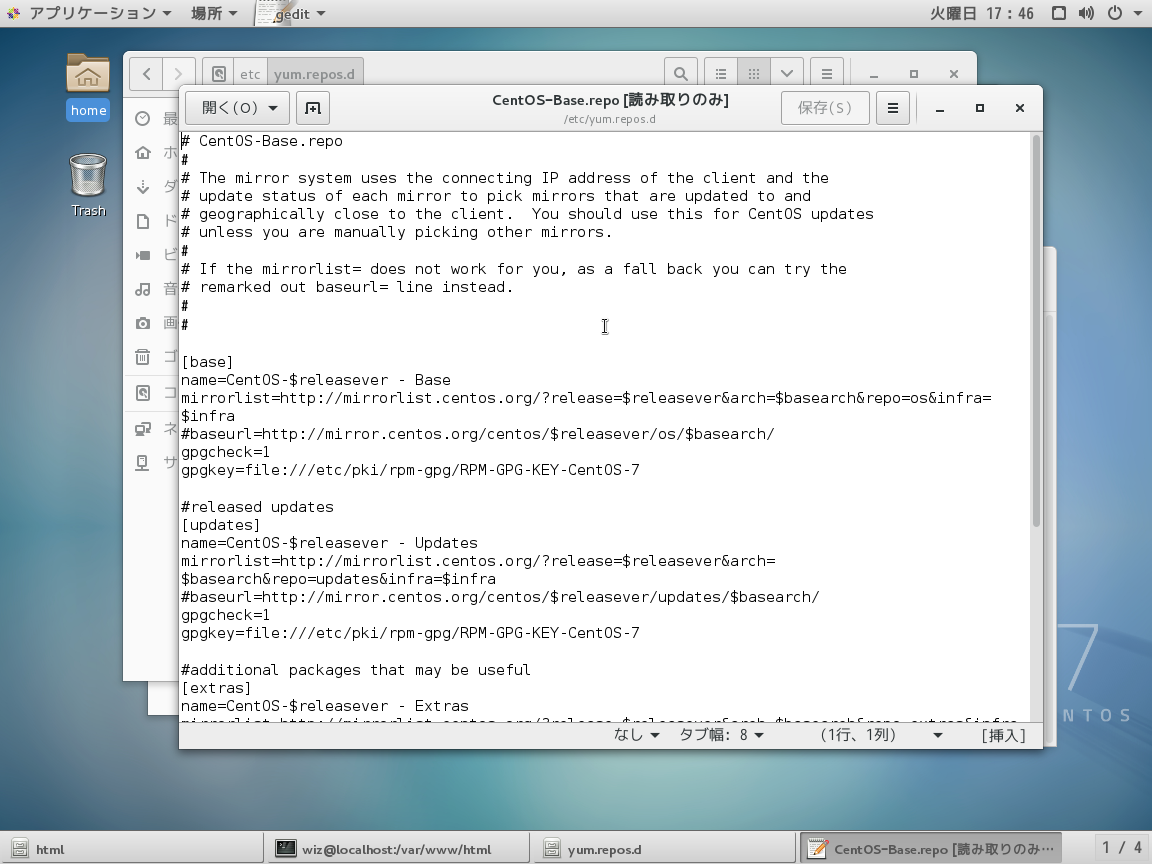Screen dimensions: 1152x864
Task: Click /etc/yum.repos.d path subtitle in gedit
Action: click(x=610, y=119)
